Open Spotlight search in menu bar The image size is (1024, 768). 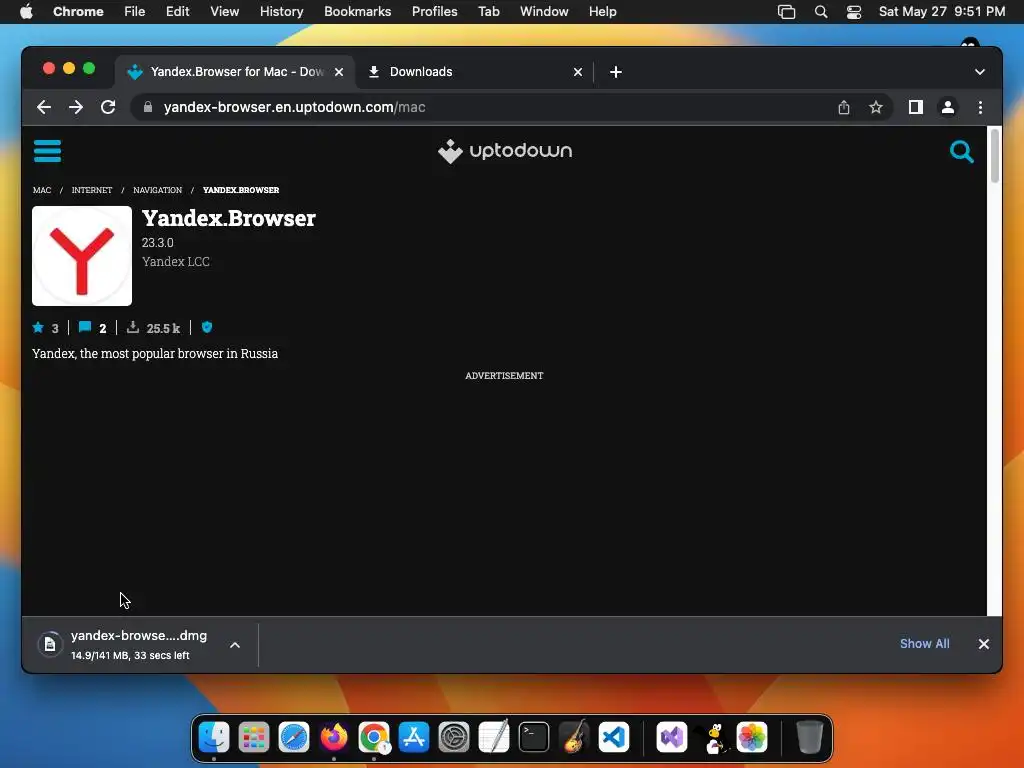point(821,12)
